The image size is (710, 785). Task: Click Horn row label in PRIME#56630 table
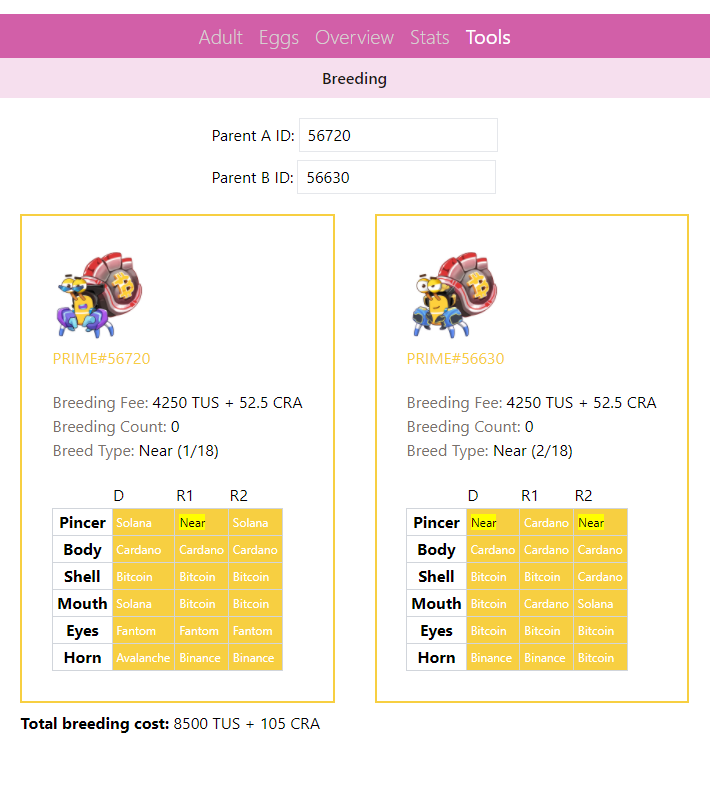[x=437, y=657]
